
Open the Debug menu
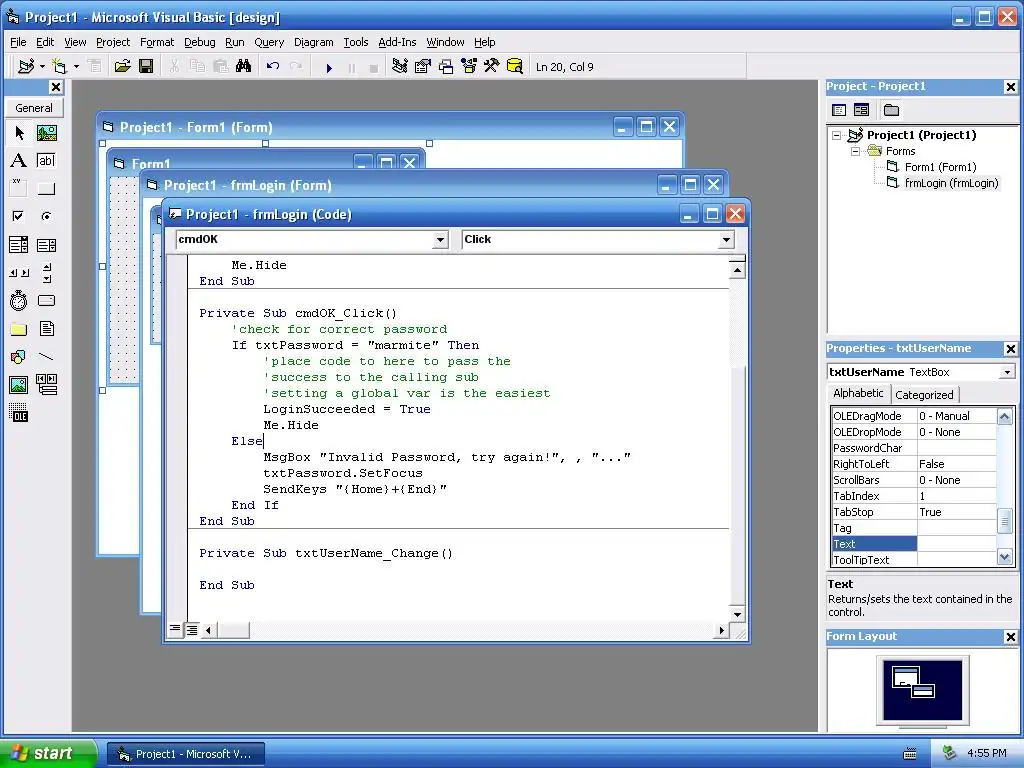point(200,42)
